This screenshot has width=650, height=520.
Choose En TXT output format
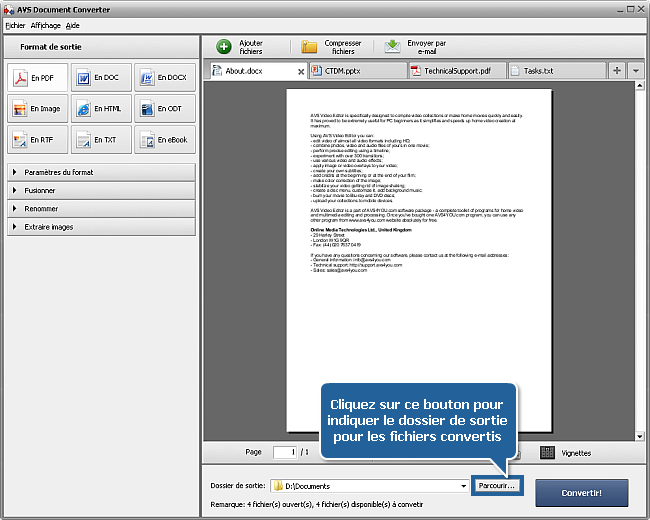pos(101,140)
